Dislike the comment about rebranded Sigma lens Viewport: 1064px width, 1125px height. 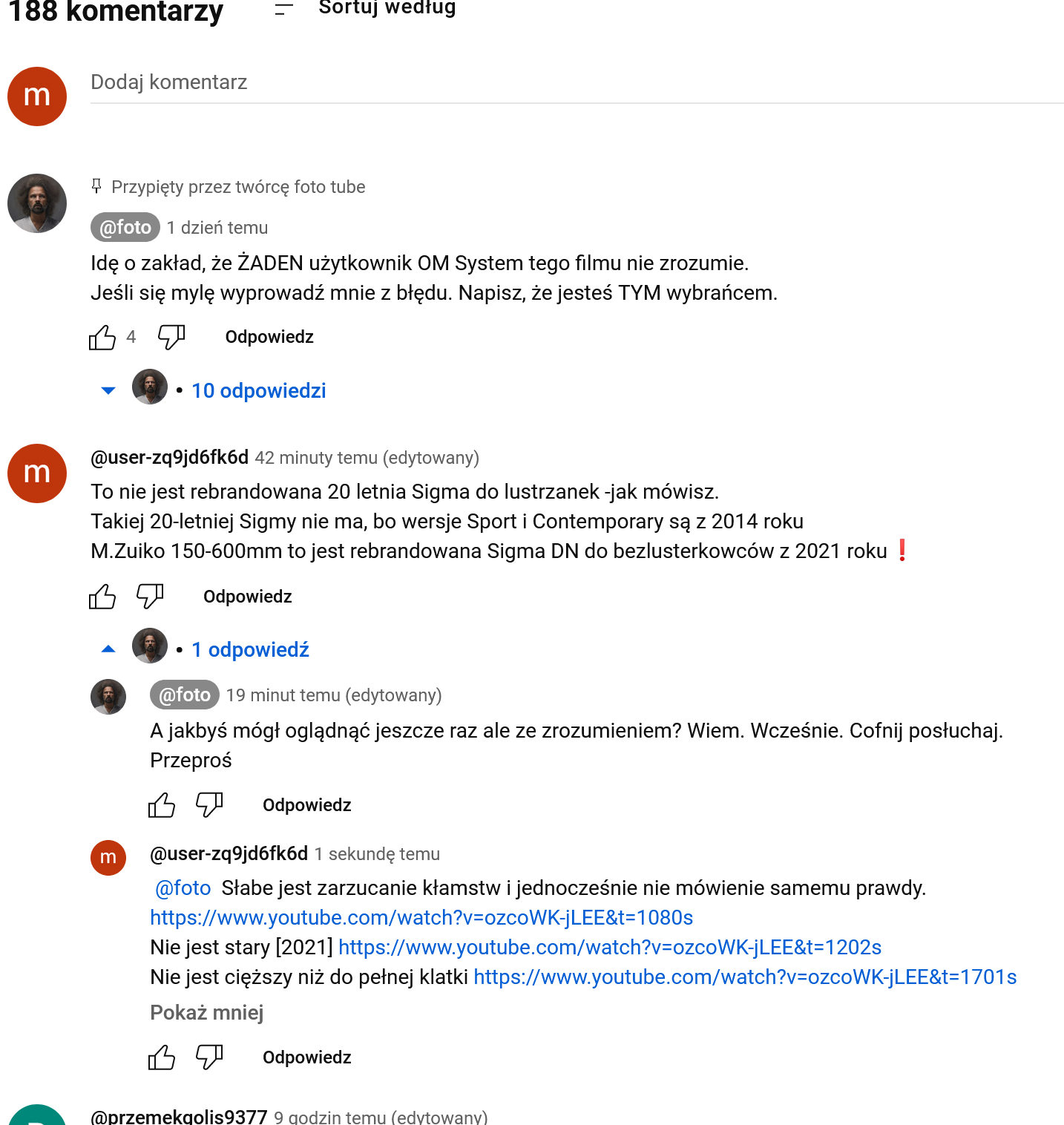[150, 597]
